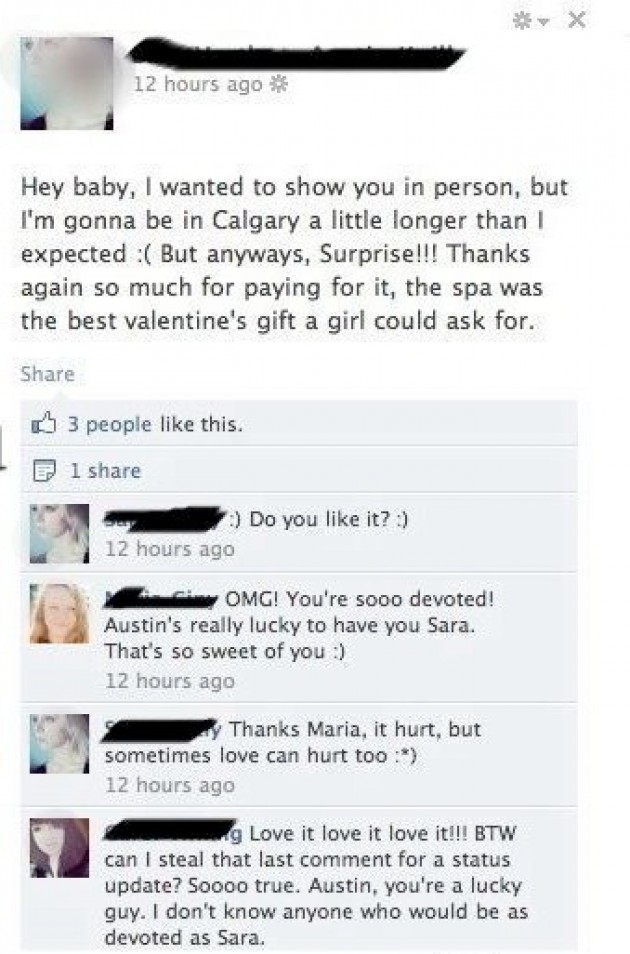
Task: Click the share note icon
Action: click(43, 470)
